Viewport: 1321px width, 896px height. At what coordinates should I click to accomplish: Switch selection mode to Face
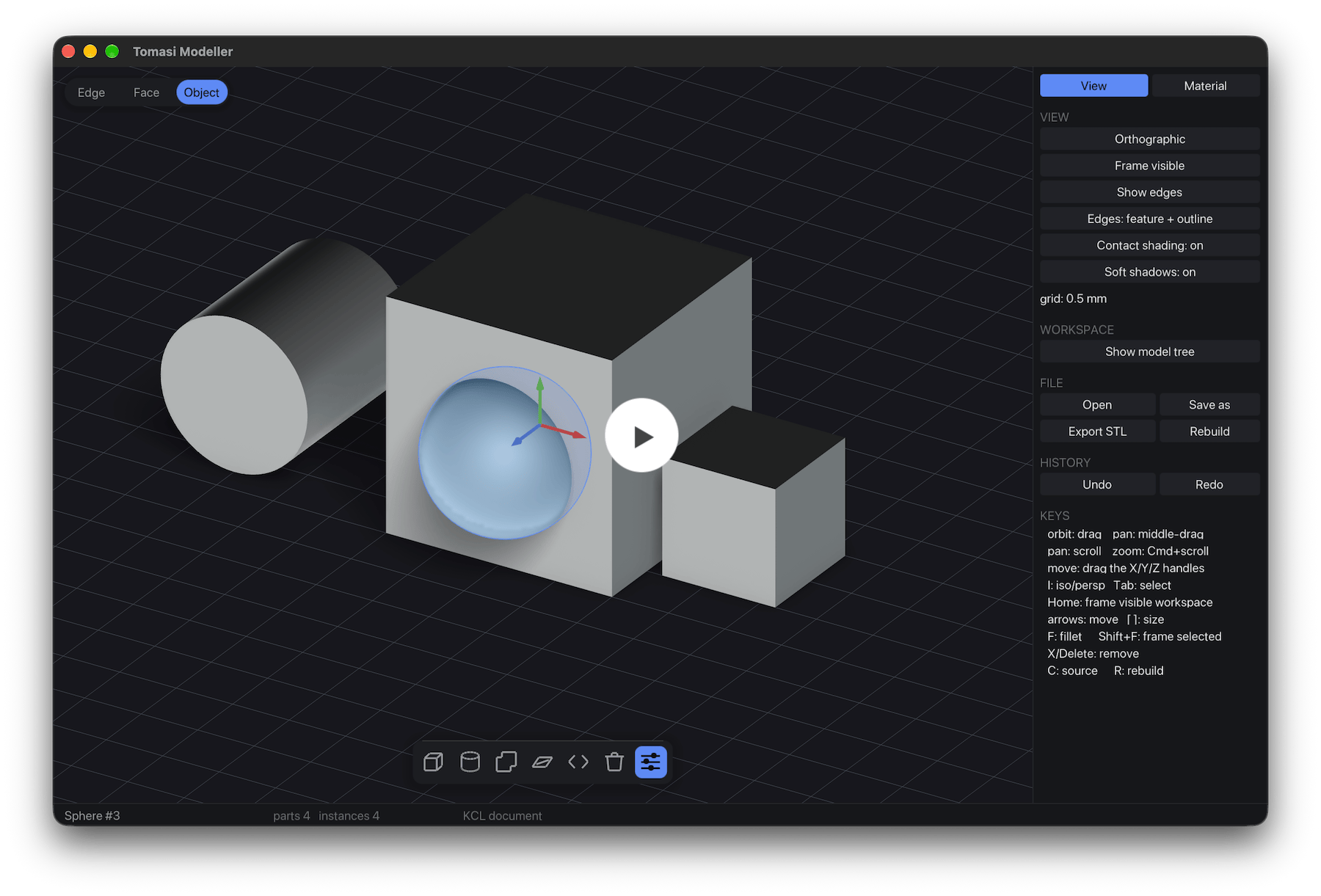[x=146, y=92]
